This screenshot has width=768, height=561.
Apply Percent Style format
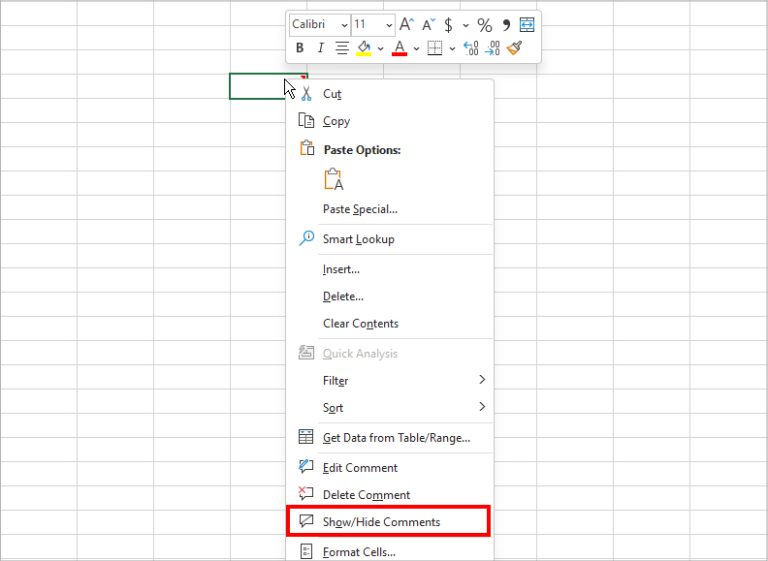[x=484, y=25]
